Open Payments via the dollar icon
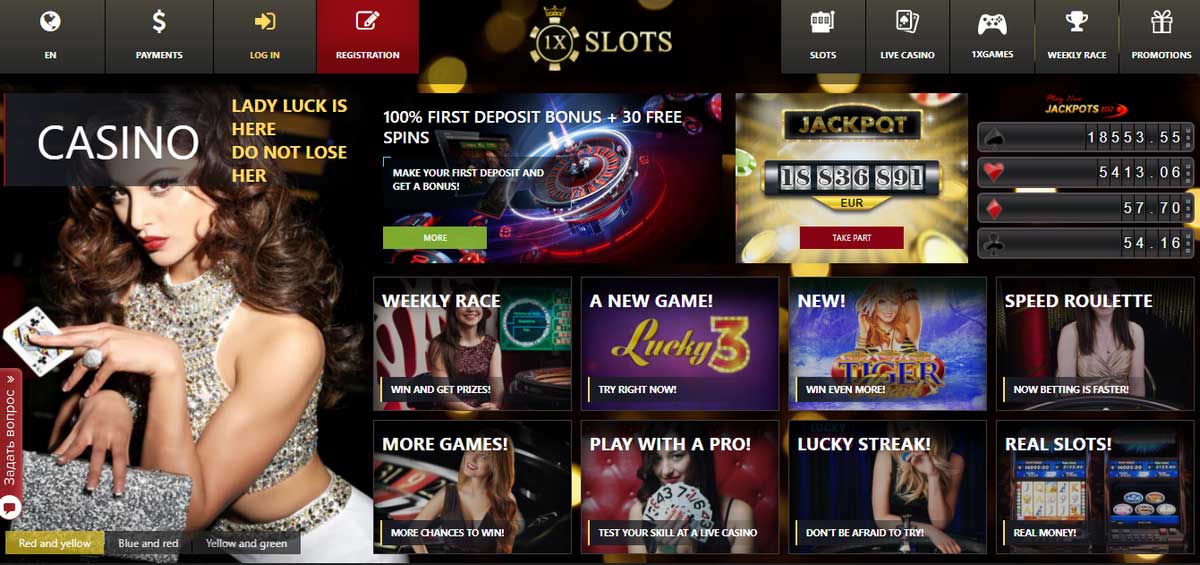1200x565 pixels. [159, 21]
